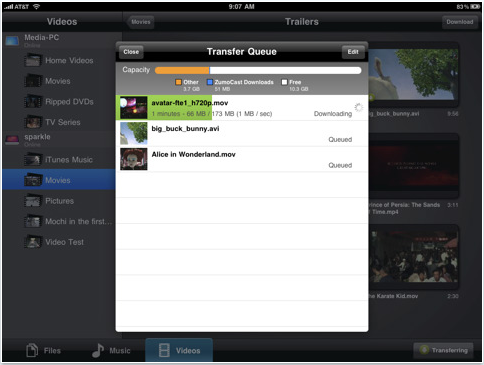Select the Media-PC computer icon

pos(12,41)
